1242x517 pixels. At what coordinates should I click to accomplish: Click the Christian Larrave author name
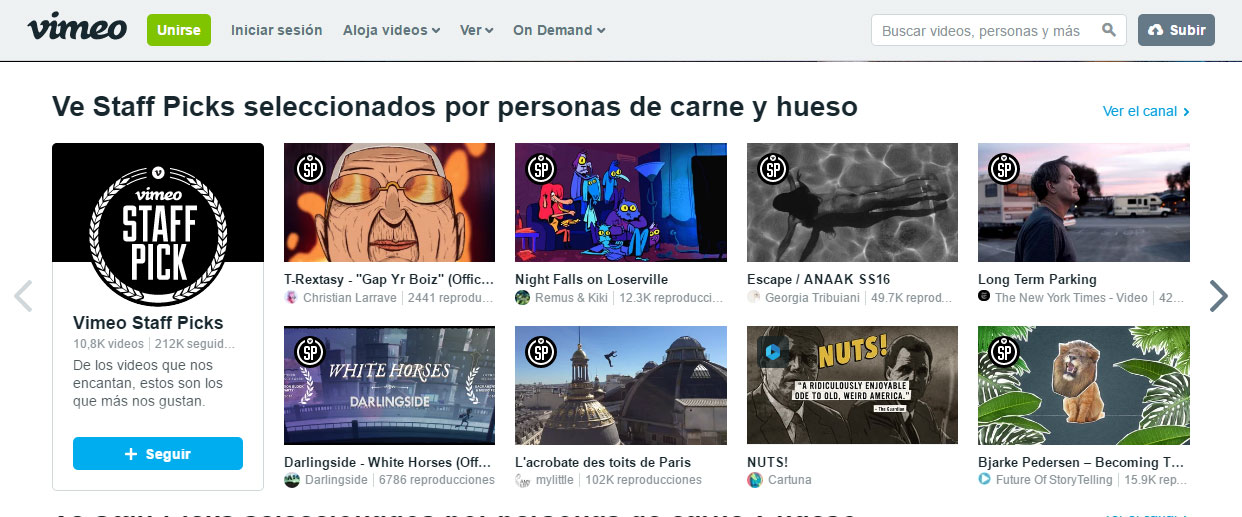(x=349, y=297)
